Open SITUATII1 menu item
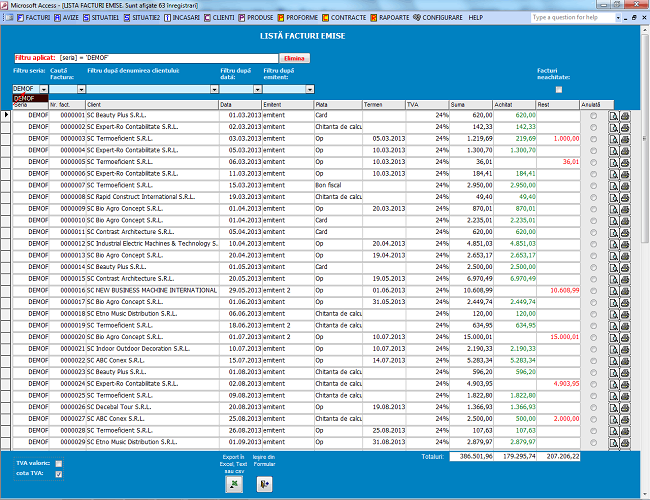This screenshot has height=500, width=650. click(101, 18)
